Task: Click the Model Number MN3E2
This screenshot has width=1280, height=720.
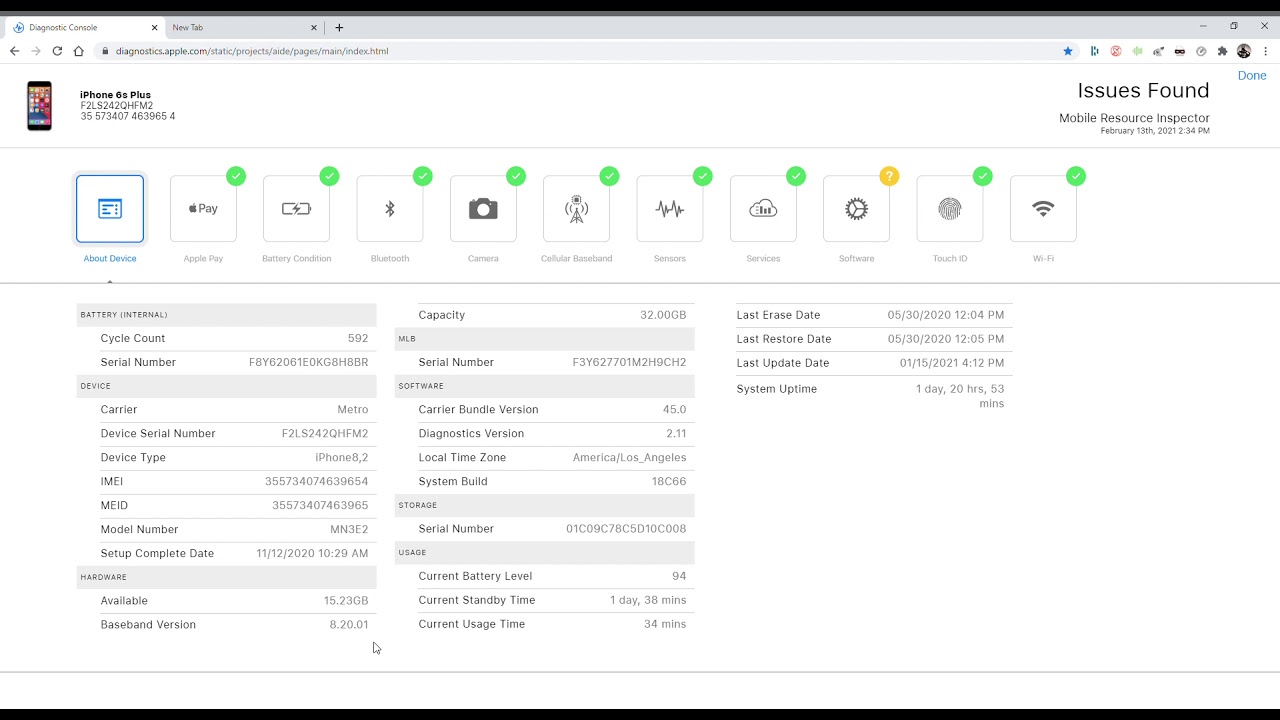Action: [x=348, y=529]
